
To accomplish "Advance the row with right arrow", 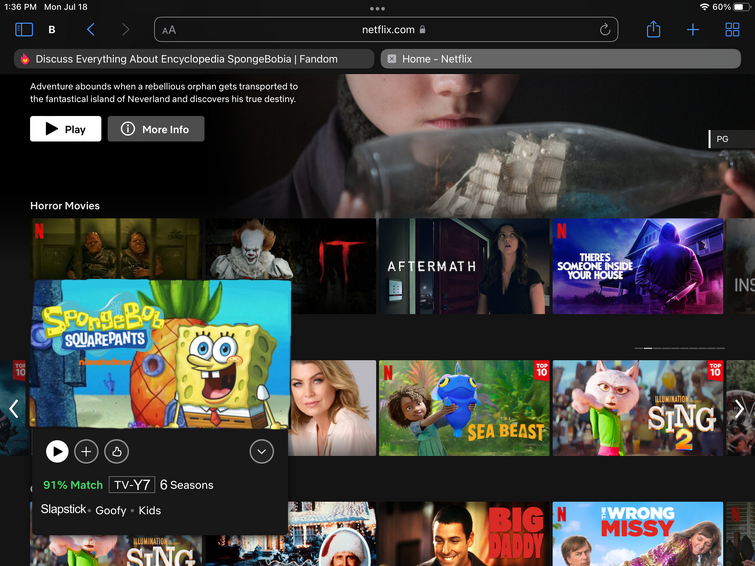I will (x=740, y=408).
